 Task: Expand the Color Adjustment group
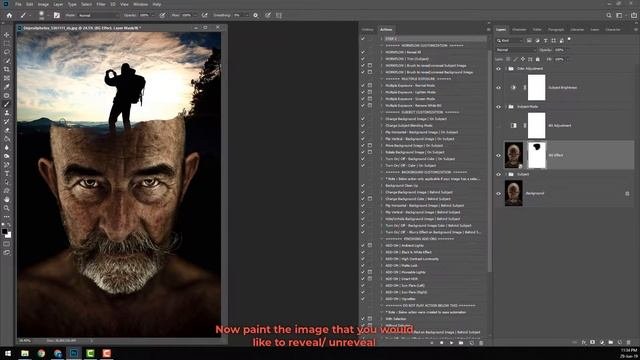[506, 69]
